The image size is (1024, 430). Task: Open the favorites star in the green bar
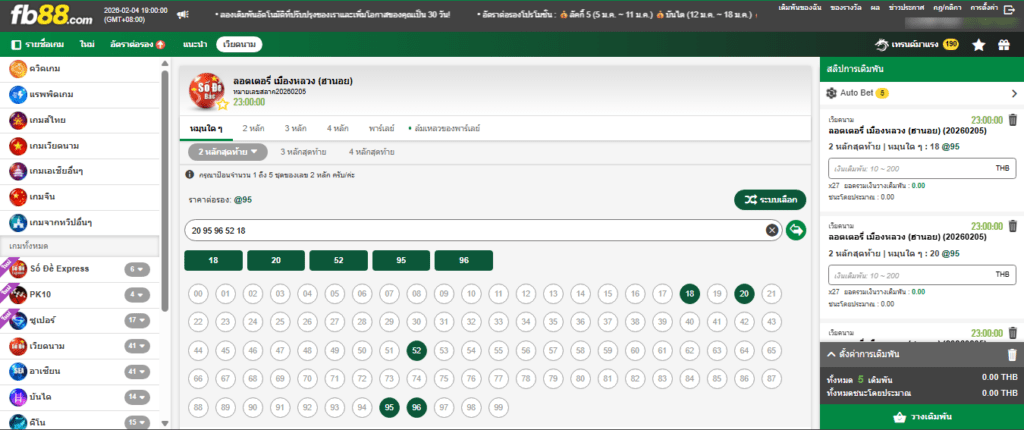click(x=978, y=45)
